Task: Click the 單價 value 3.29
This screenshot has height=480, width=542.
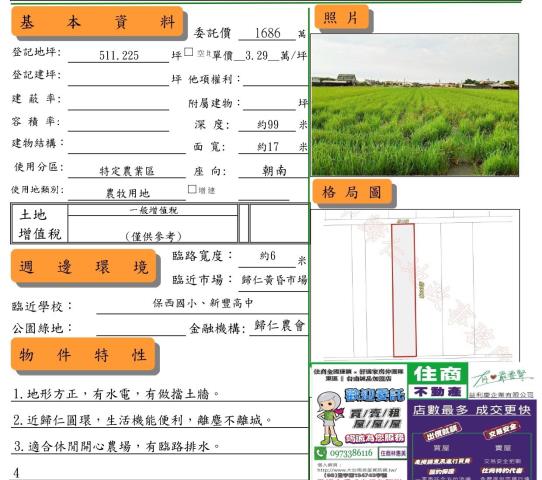Action: point(256,55)
